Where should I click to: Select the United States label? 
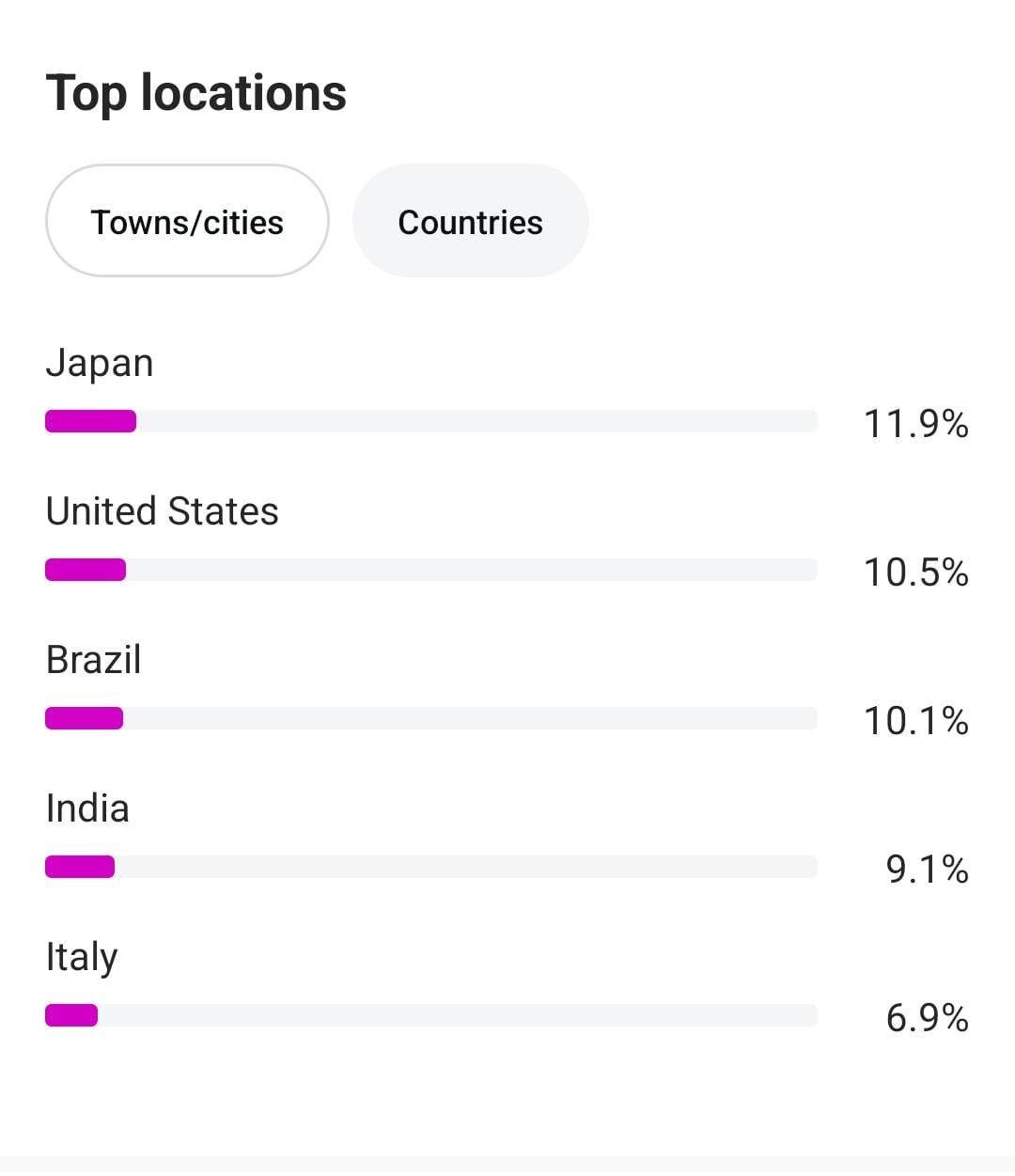pos(162,511)
